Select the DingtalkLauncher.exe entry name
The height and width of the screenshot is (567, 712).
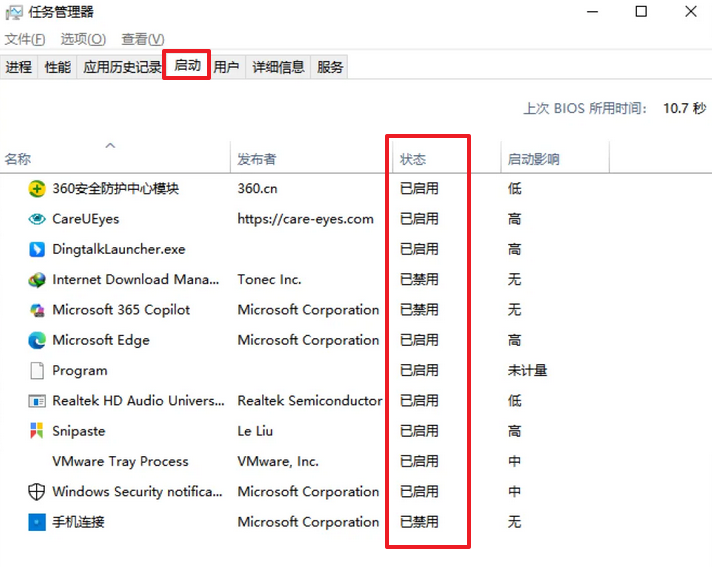[119, 249]
